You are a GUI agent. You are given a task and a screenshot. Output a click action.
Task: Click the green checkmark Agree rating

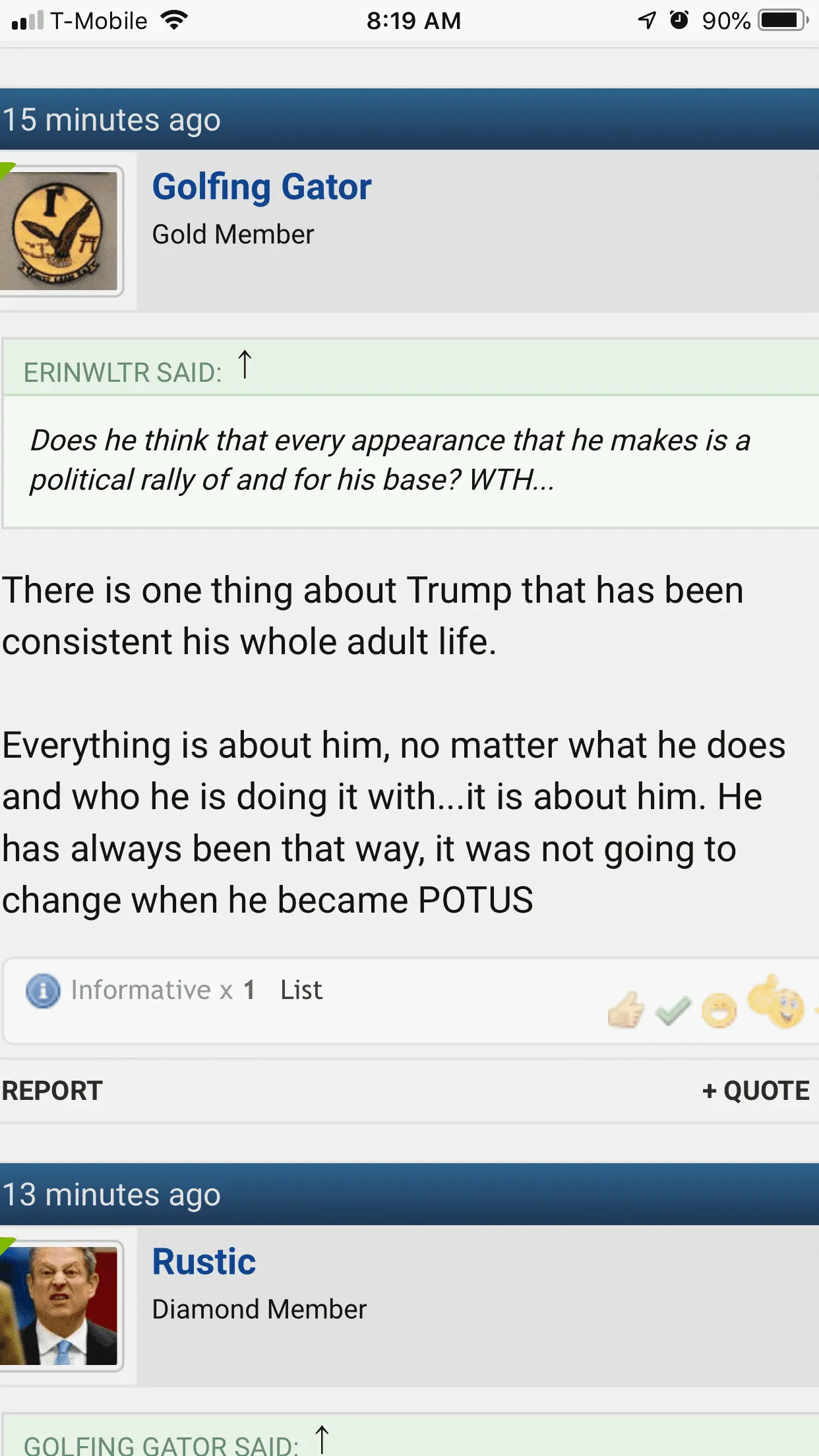tap(673, 1010)
